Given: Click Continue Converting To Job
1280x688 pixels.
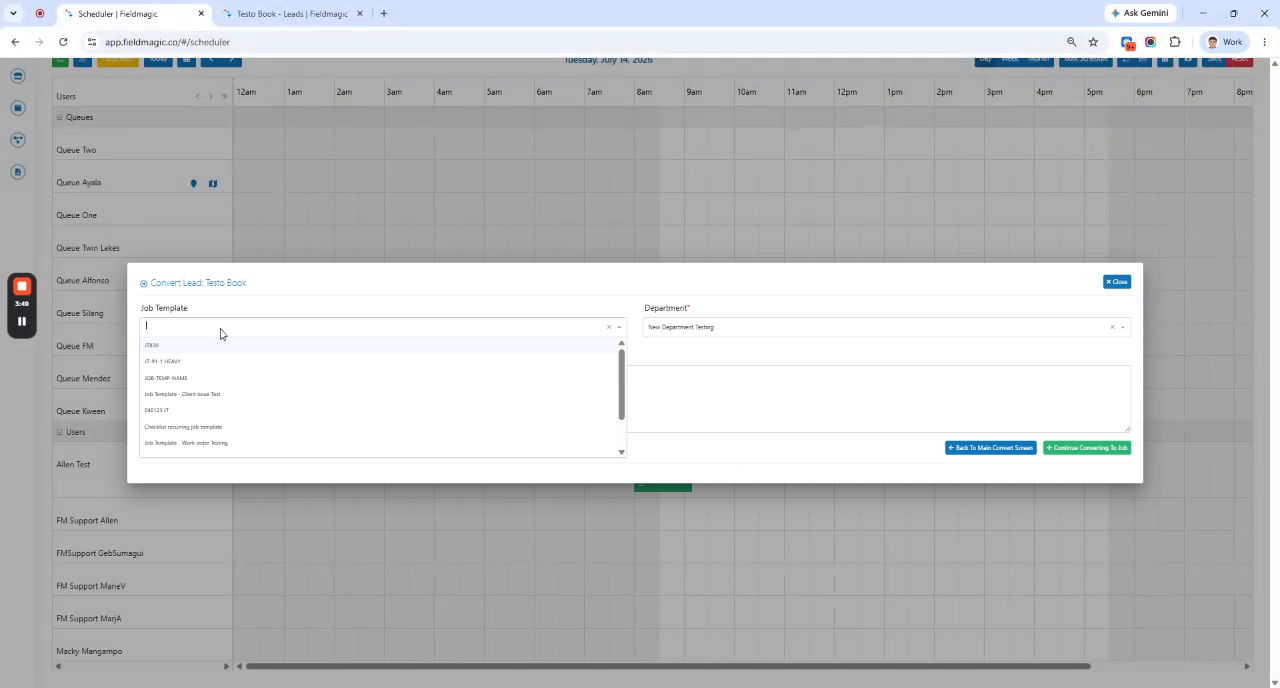Looking at the screenshot, I should 1087,448.
